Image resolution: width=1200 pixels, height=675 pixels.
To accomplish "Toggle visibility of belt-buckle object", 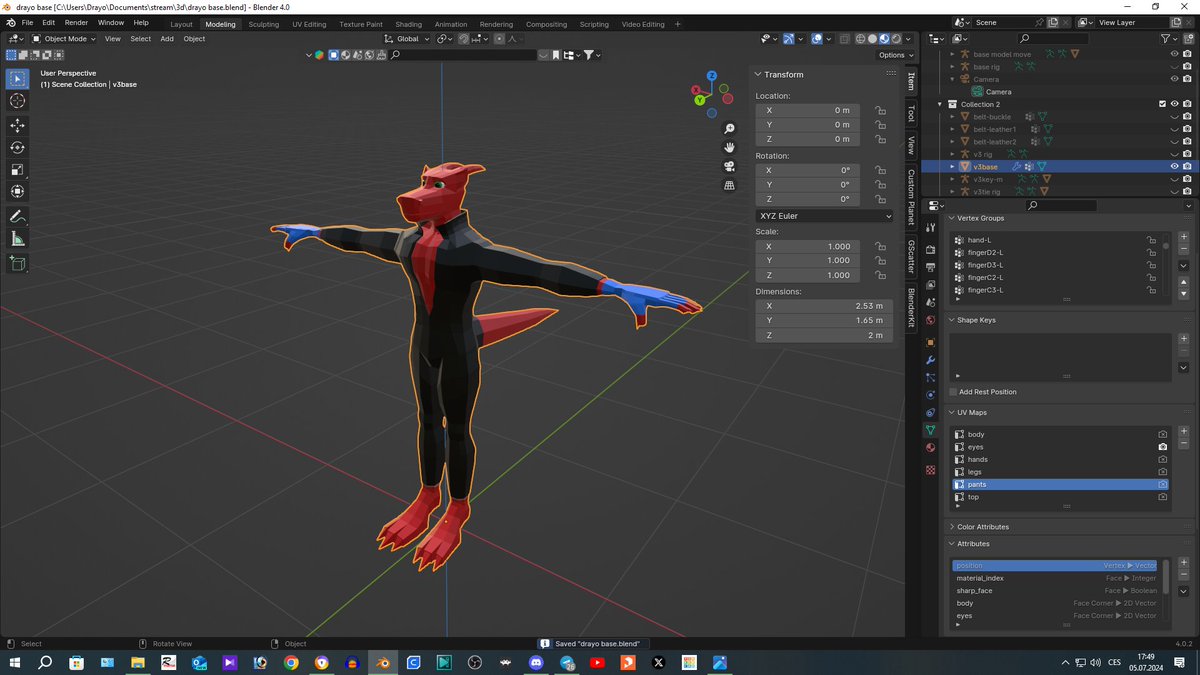I will tap(1175, 116).
